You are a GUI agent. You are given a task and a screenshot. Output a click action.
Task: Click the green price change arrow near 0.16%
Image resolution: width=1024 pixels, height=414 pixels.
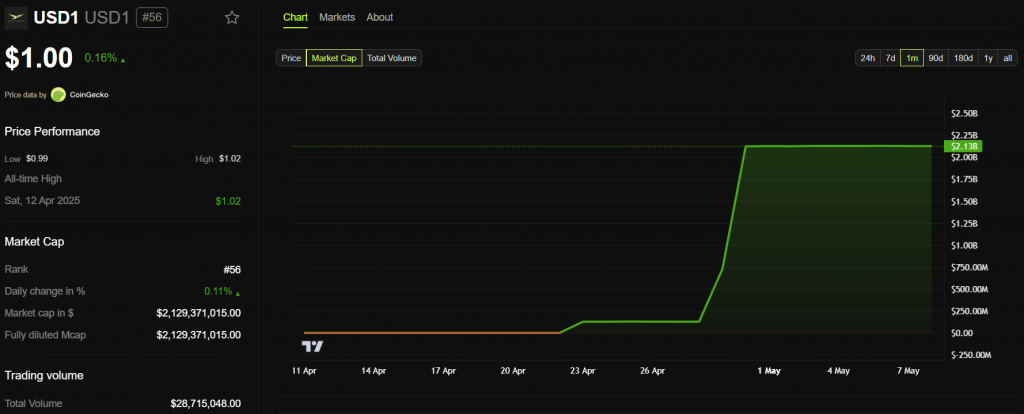[123, 59]
